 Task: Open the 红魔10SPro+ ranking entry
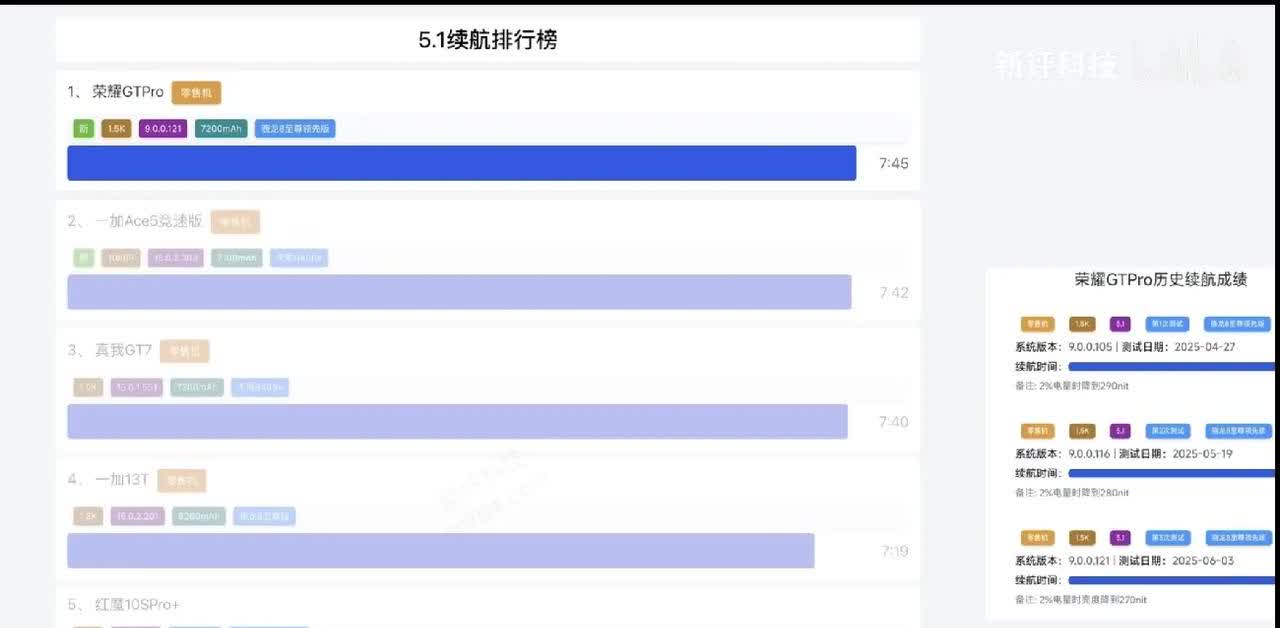click(x=137, y=604)
